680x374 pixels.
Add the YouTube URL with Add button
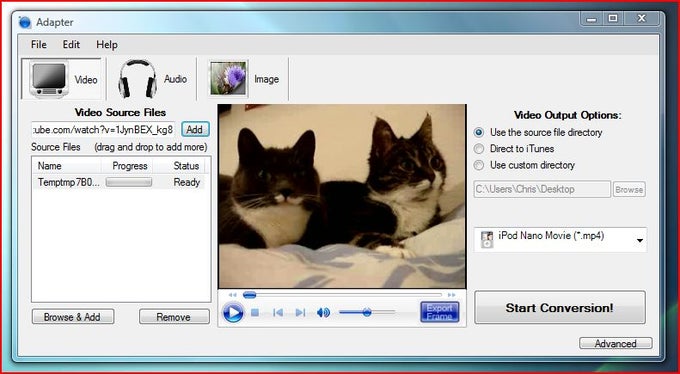(195, 129)
